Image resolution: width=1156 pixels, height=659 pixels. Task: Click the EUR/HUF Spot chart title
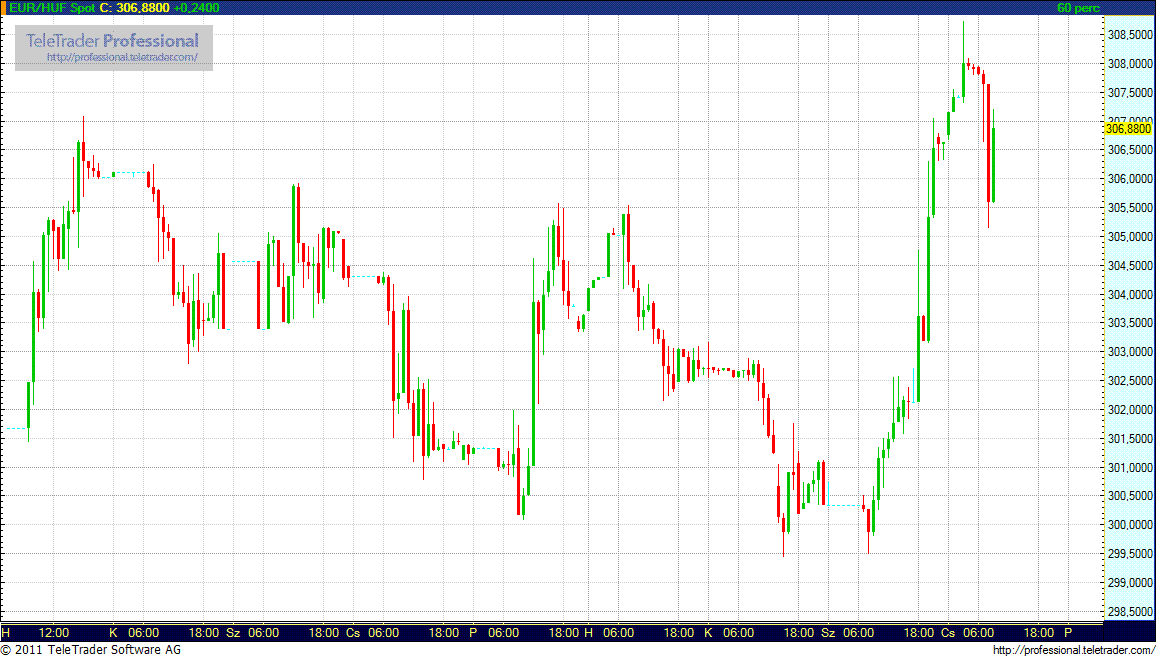50,7
